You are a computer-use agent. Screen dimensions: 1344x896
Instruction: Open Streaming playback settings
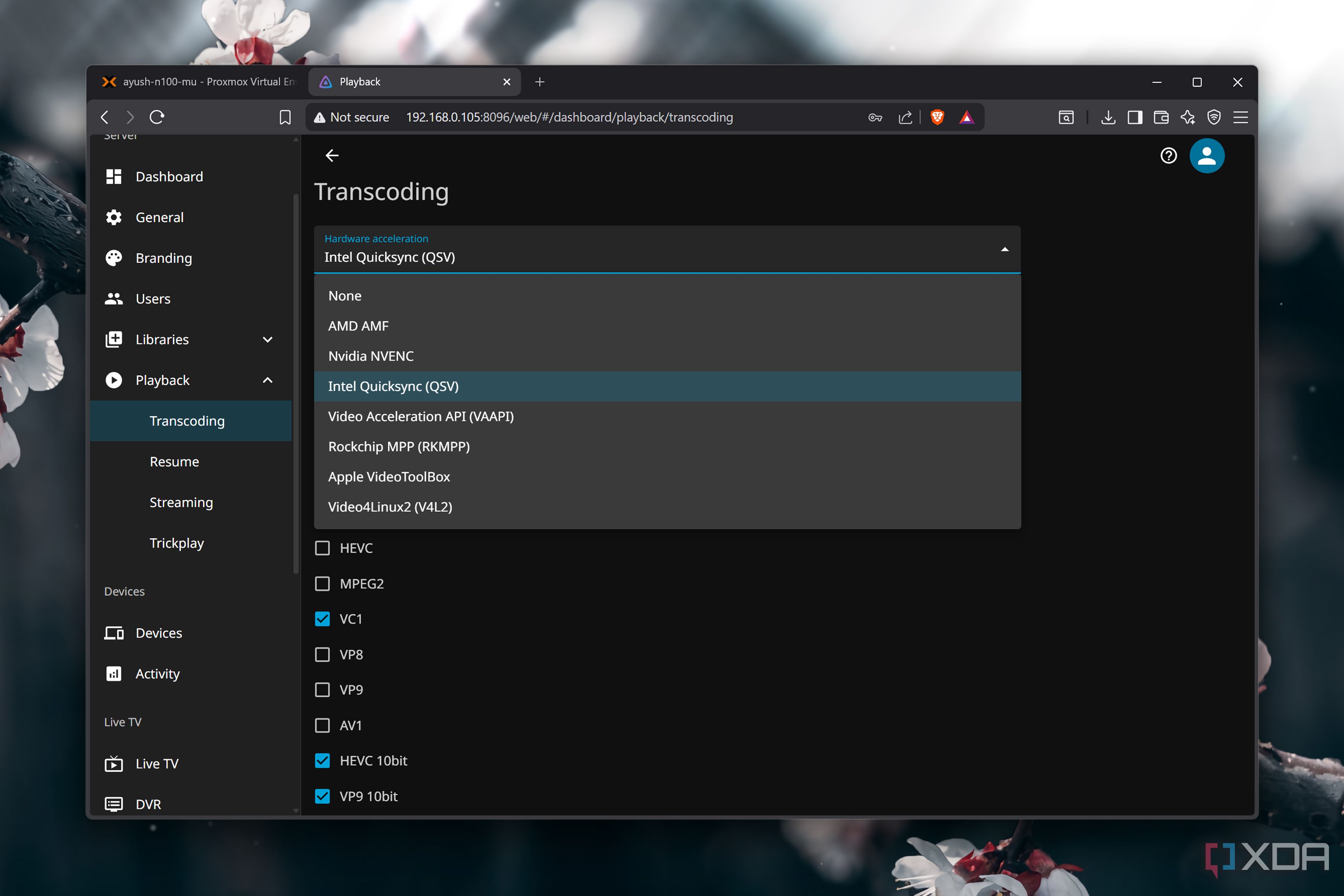click(190, 502)
